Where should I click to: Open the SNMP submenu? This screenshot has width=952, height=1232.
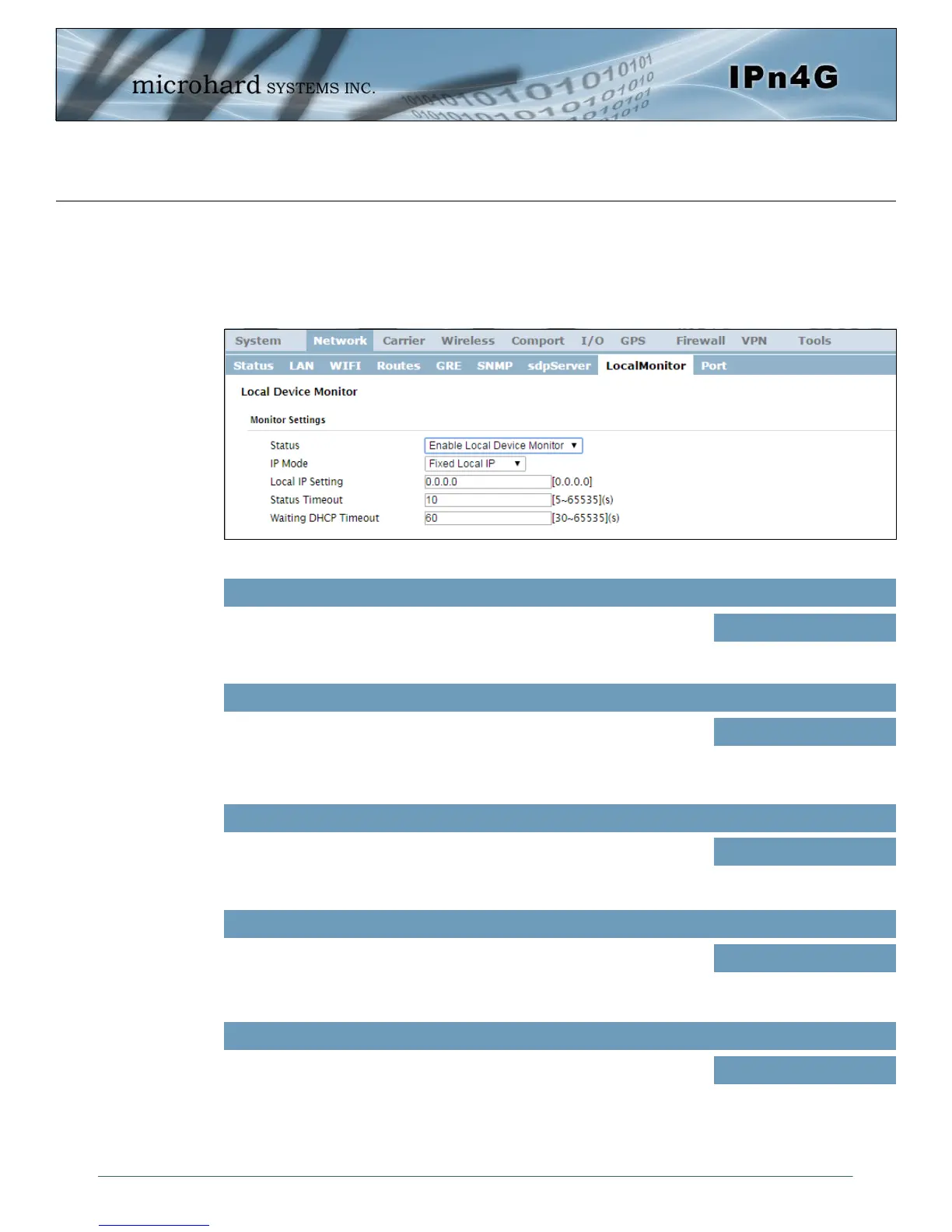pos(495,366)
